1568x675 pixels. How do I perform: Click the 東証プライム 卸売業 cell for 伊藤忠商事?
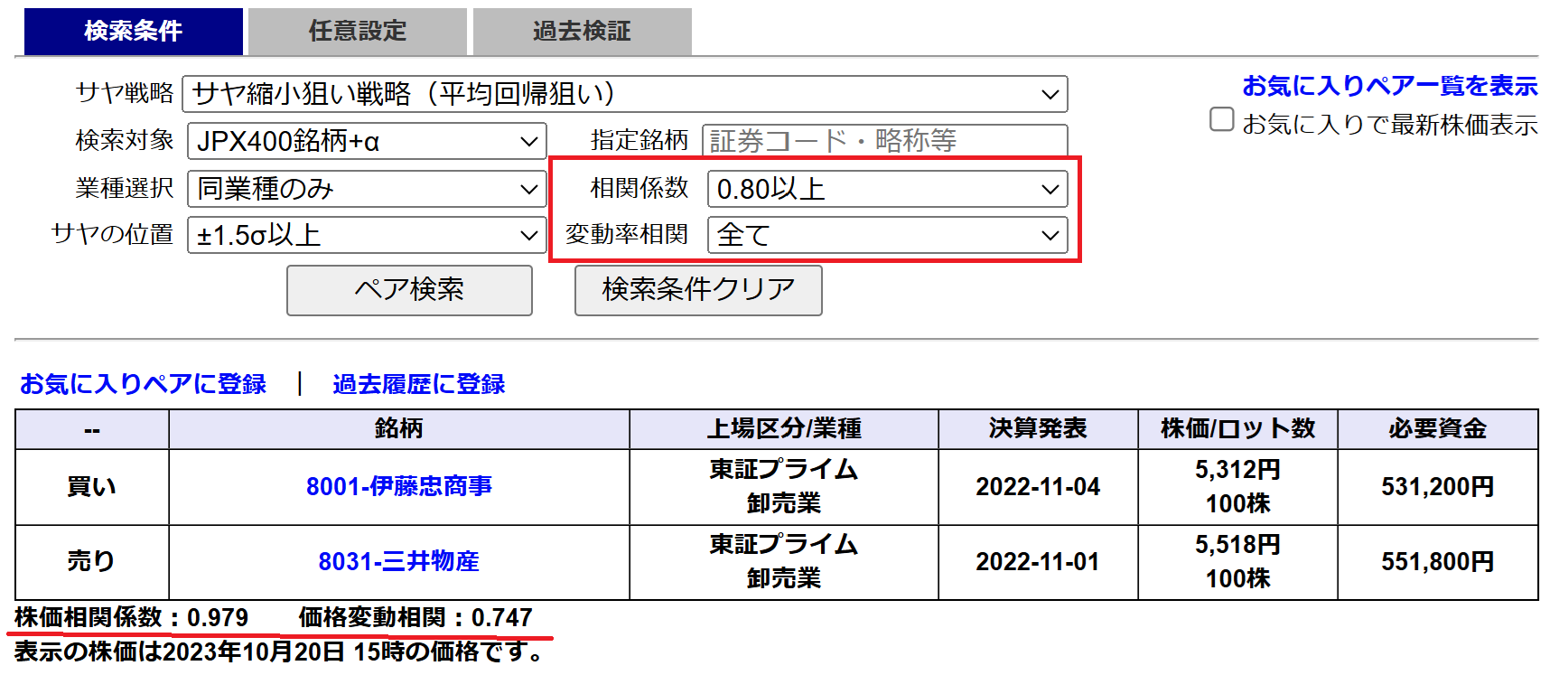784,487
